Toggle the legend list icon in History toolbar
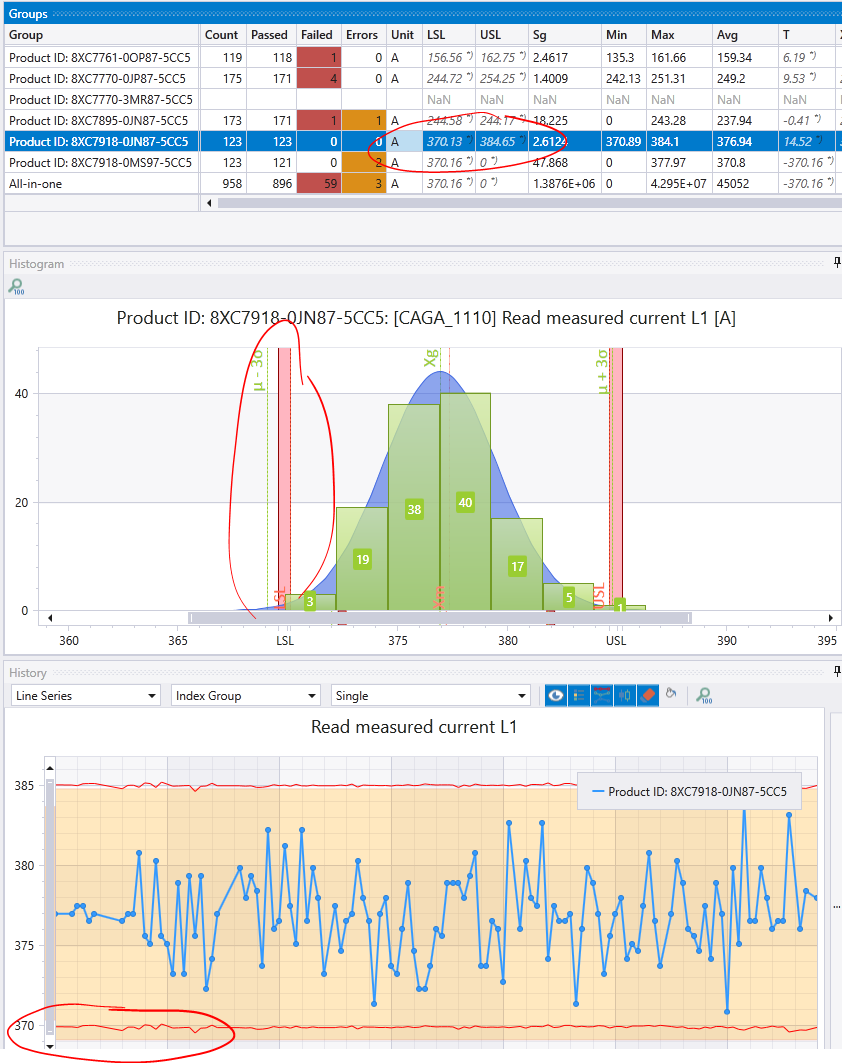 click(x=579, y=696)
